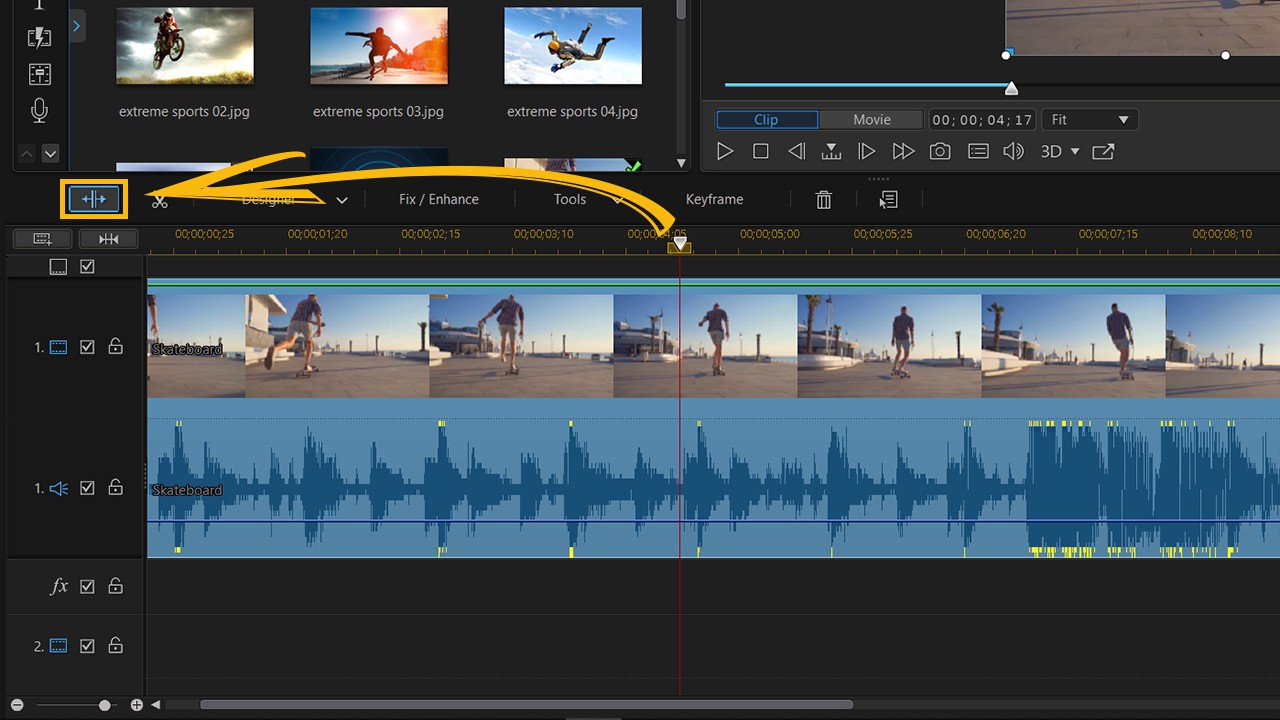Step to the previous frame
Viewport: 1280px width, 720px height.
[x=796, y=151]
